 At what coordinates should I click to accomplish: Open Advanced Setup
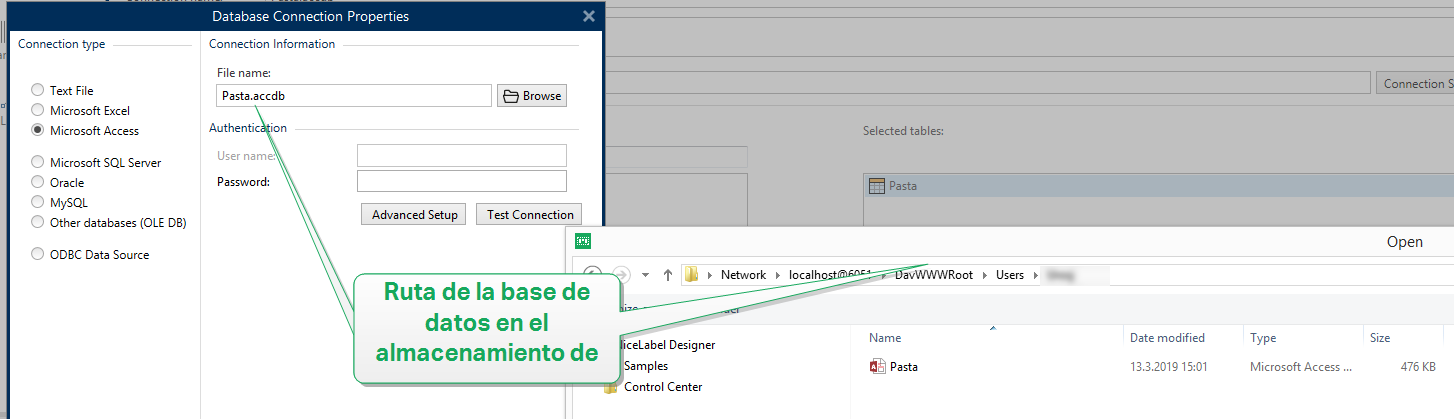pyautogui.click(x=414, y=215)
